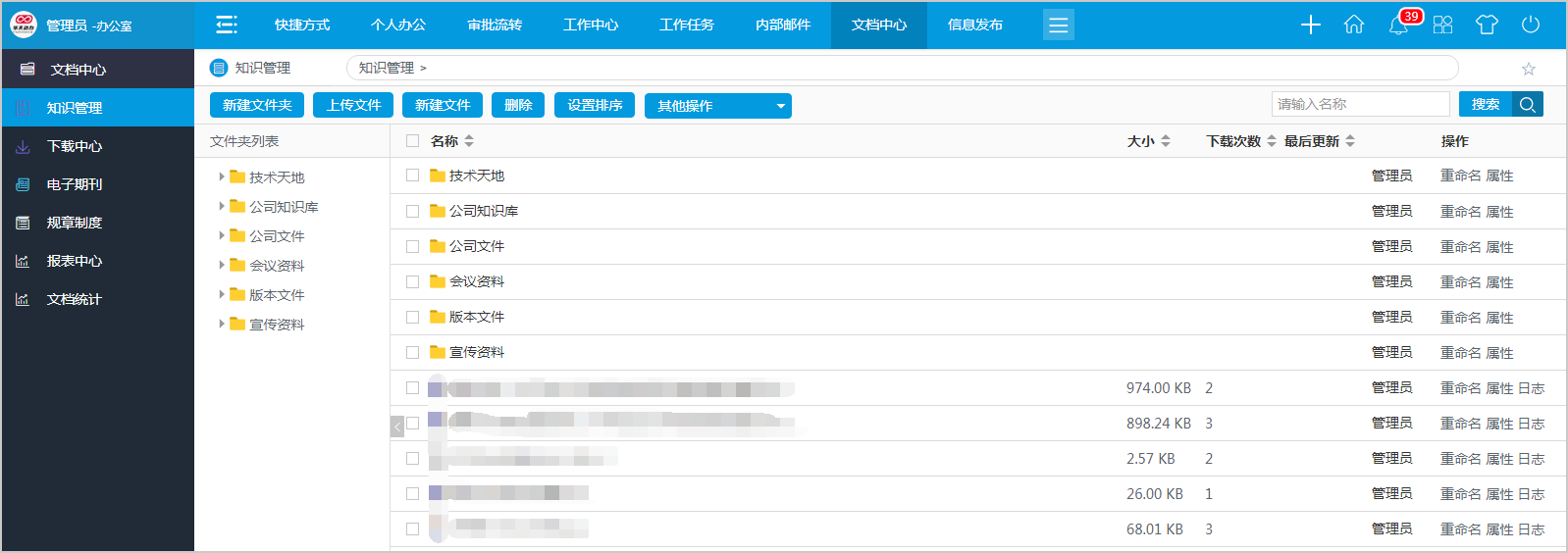Toggle the sidebar collapse icon
Viewport: 1568px width, 553px height.
click(x=227, y=25)
